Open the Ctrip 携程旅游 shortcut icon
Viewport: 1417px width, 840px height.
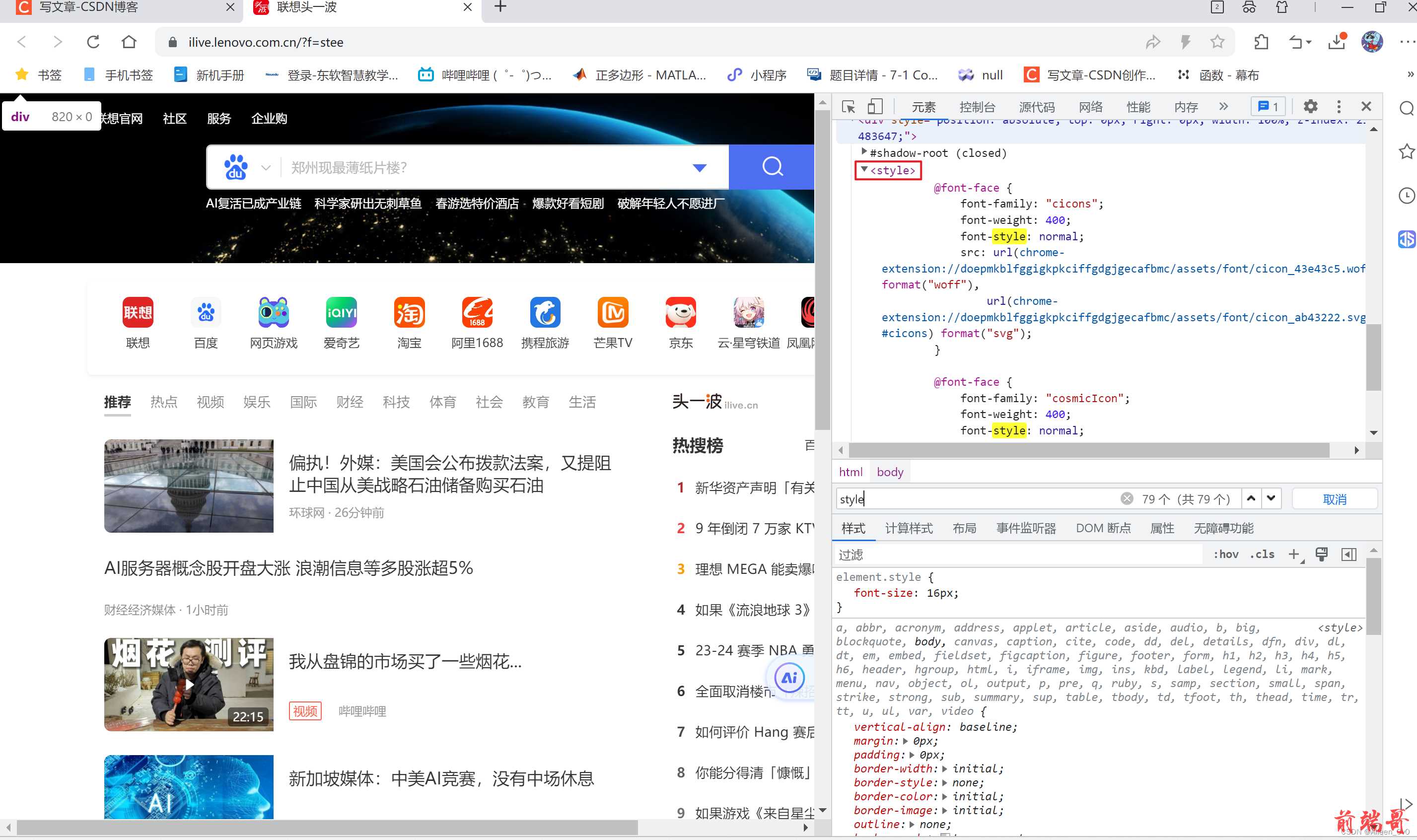545,312
